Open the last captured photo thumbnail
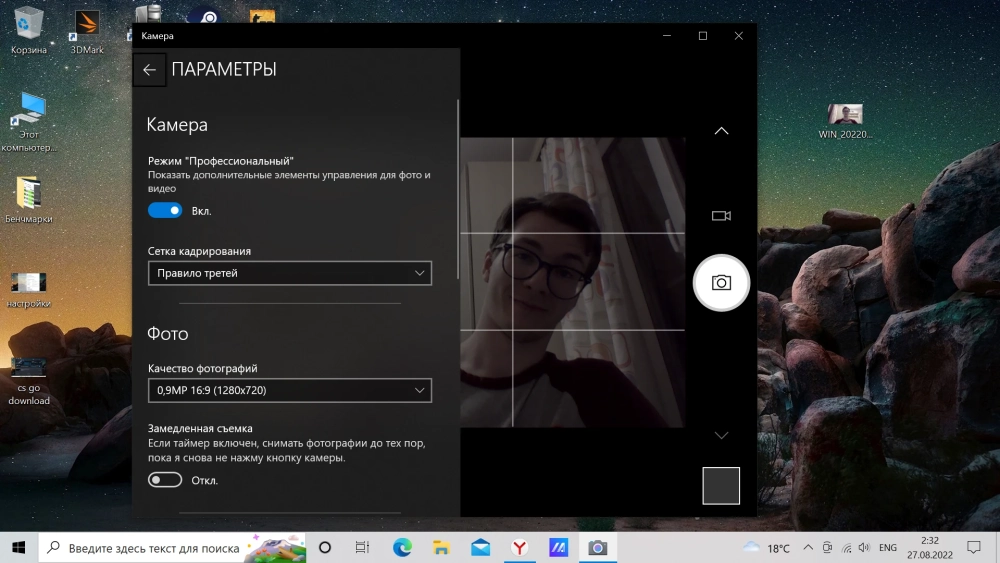This screenshot has height=563, width=1000. pyautogui.click(x=721, y=486)
